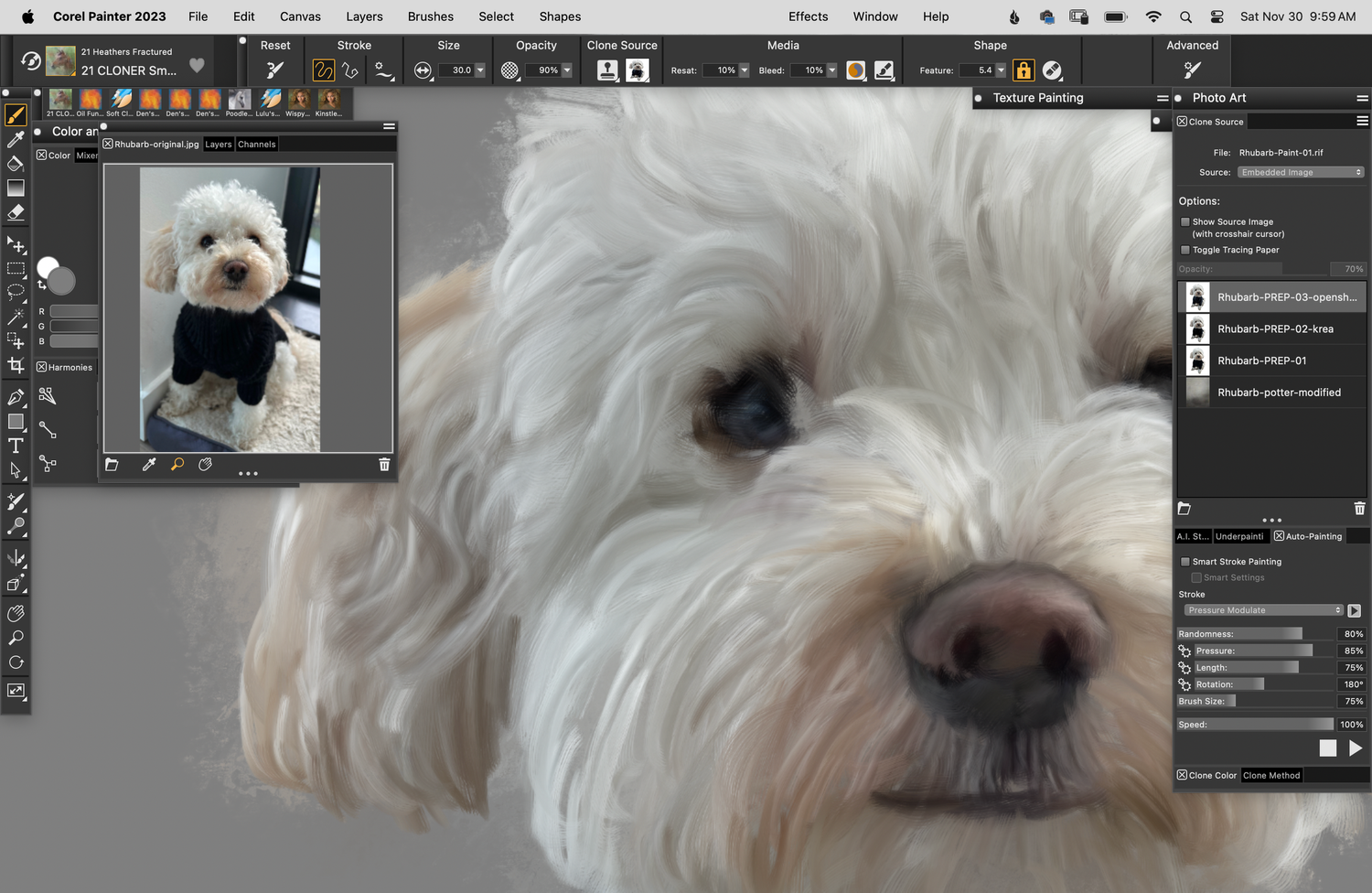Check the Smart Stroke Painting option
This screenshot has height=893, width=1372.
tap(1185, 562)
